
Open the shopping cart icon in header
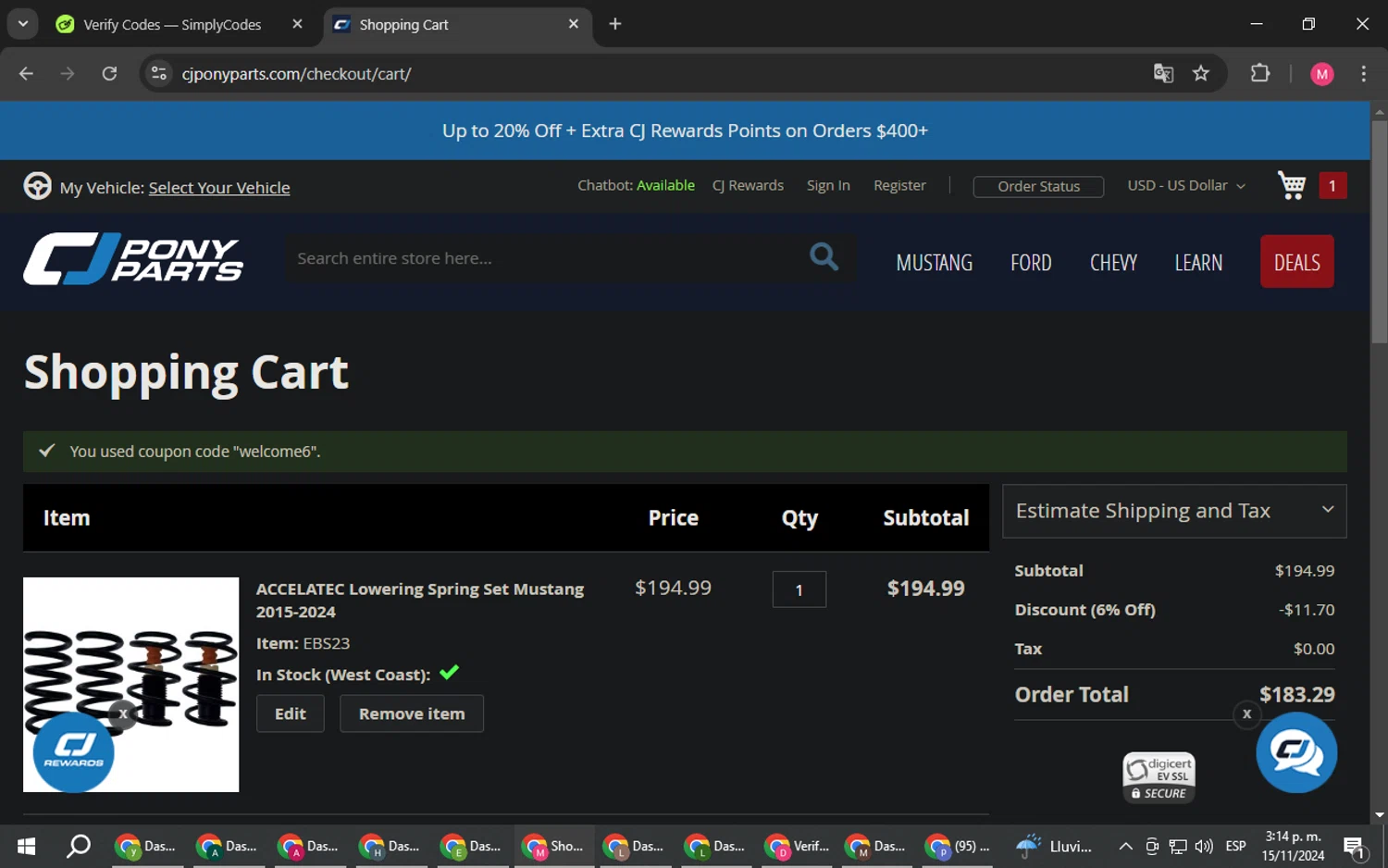pyautogui.click(x=1292, y=185)
